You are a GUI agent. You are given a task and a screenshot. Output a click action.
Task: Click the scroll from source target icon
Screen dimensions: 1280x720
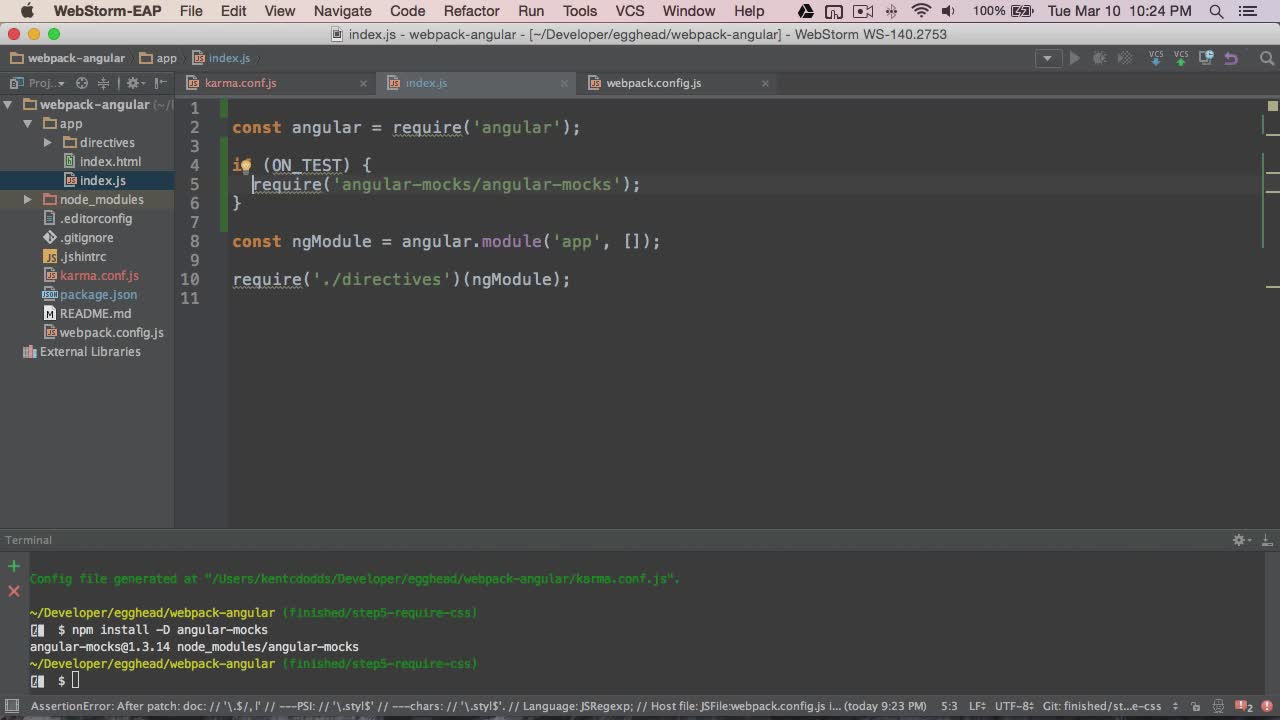82,83
